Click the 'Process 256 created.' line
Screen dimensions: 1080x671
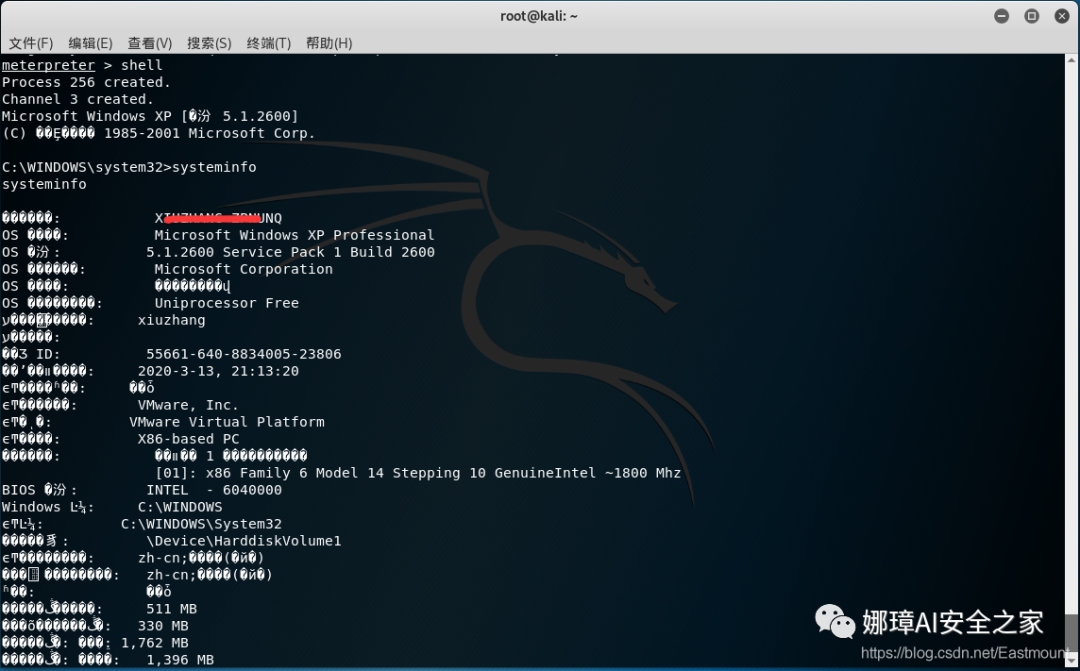[x=86, y=83]
